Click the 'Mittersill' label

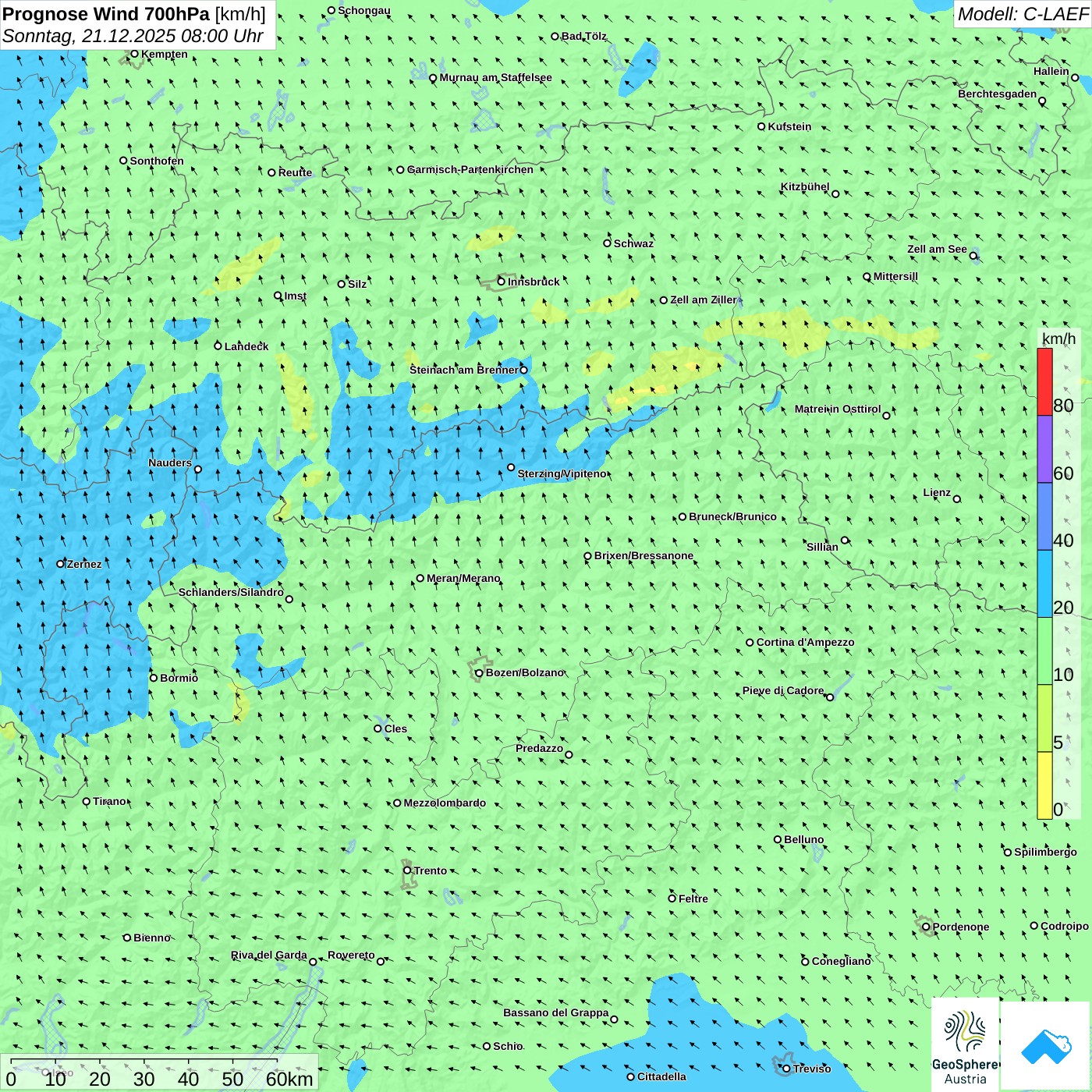895,276
